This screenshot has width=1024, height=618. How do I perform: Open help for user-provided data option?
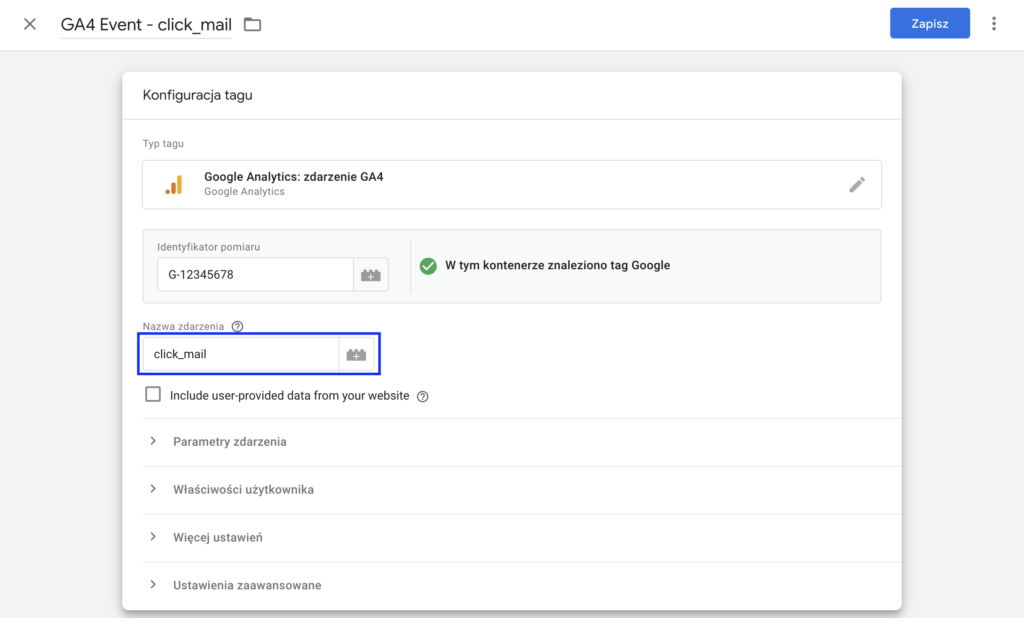coord(423,397)
